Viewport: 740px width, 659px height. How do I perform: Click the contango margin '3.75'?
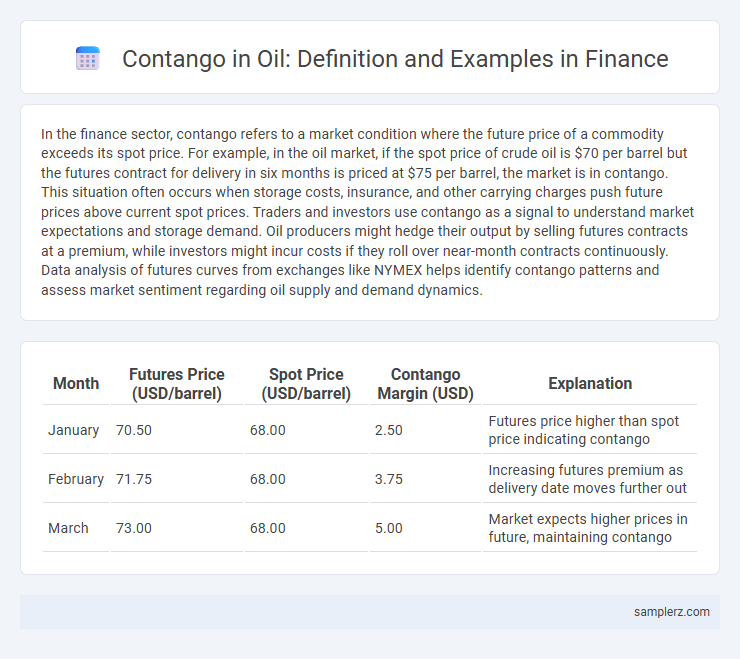(x=388, y=479)
